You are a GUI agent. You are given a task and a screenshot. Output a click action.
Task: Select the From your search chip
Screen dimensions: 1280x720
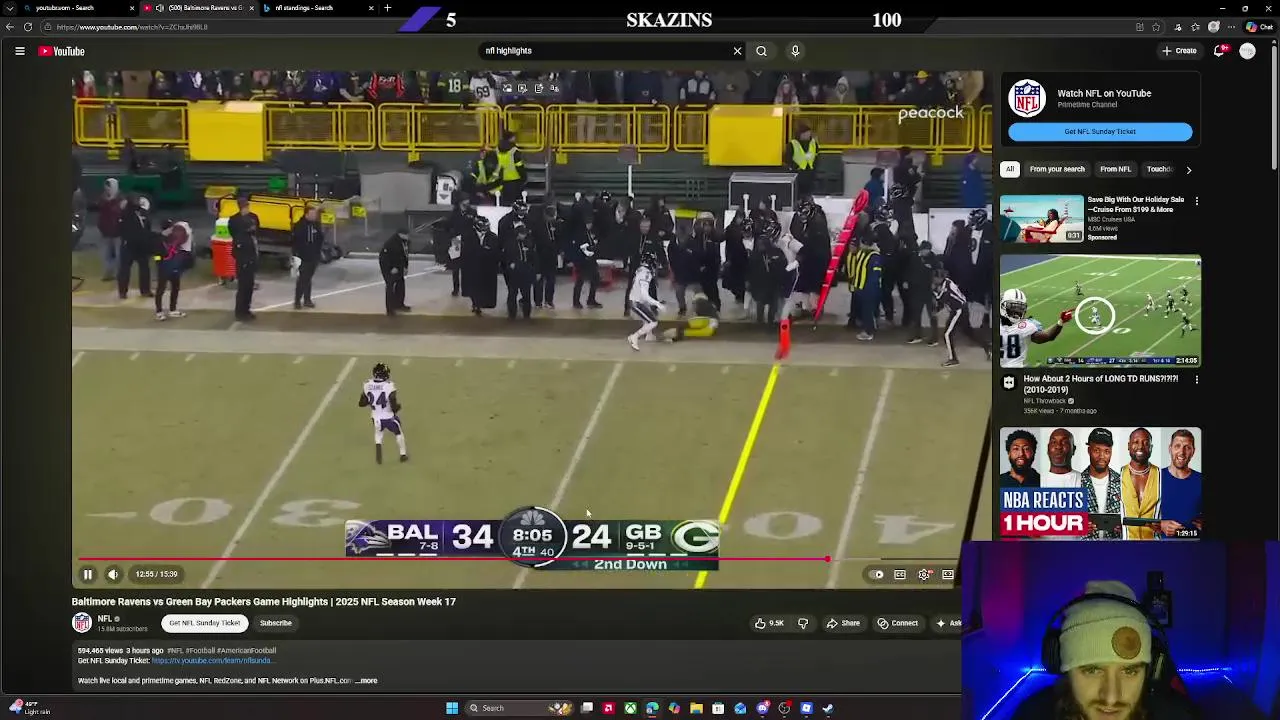(1057, 169)
